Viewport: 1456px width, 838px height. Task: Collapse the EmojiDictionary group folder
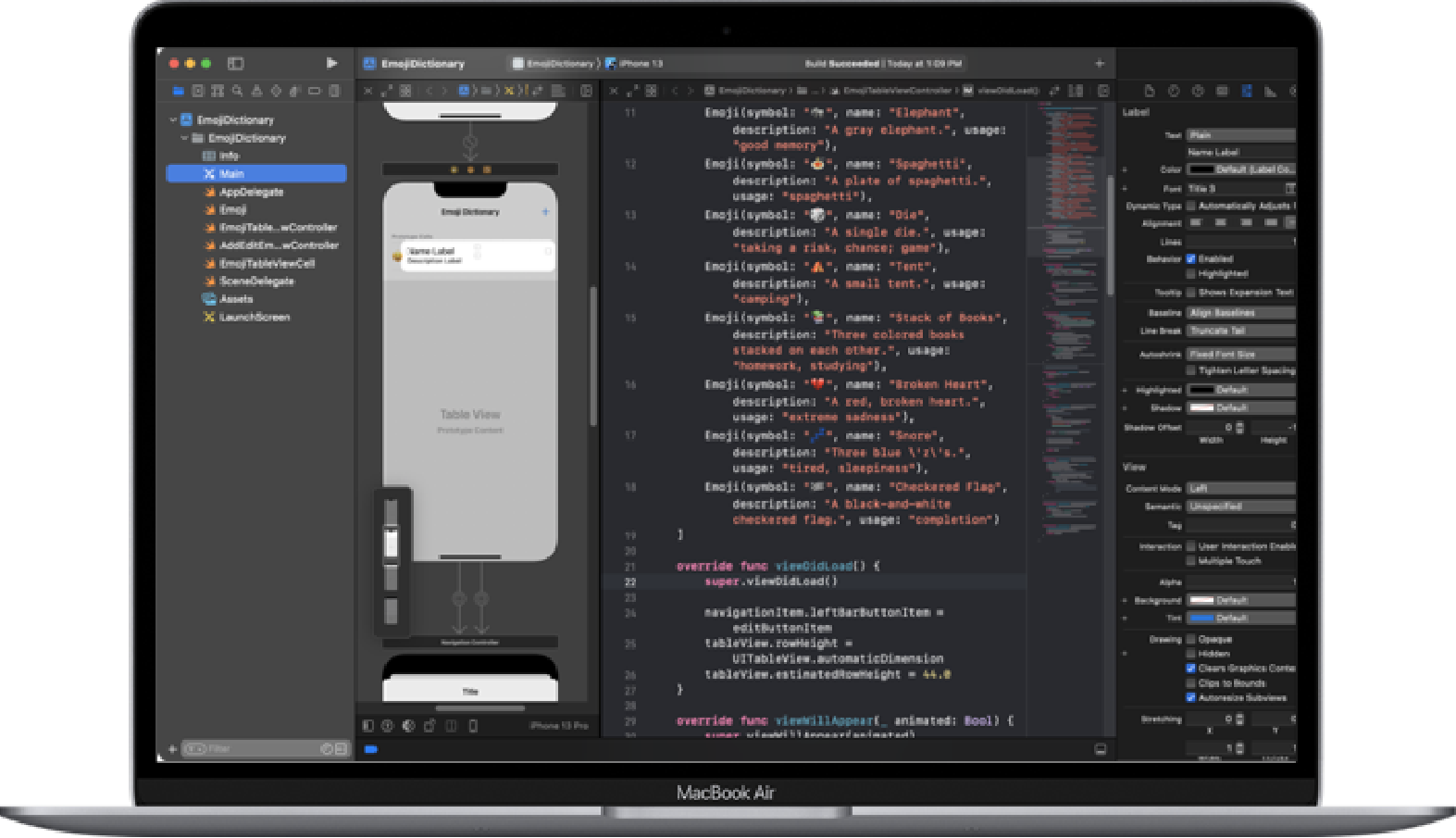[184, 138]
